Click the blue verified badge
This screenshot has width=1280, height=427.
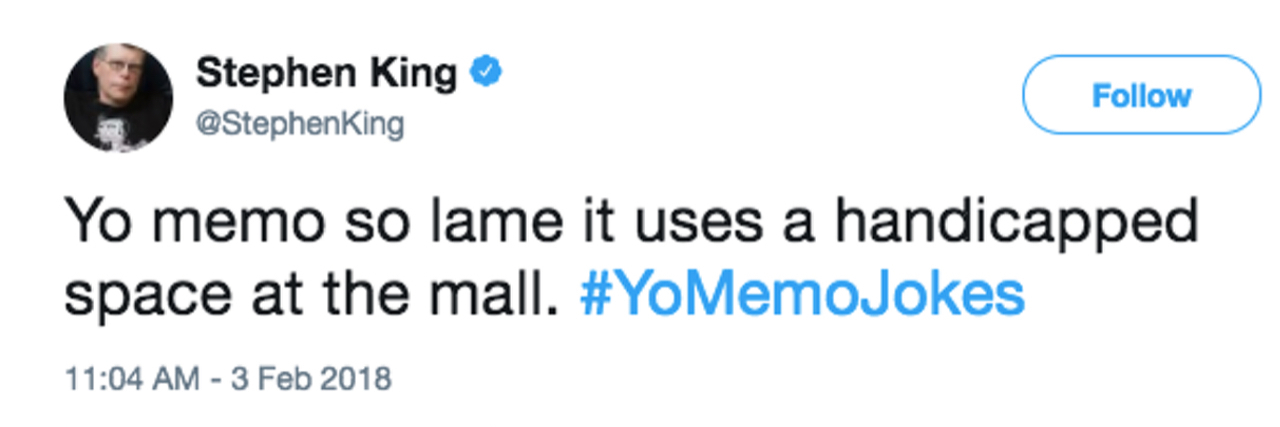tap(485, 73)
